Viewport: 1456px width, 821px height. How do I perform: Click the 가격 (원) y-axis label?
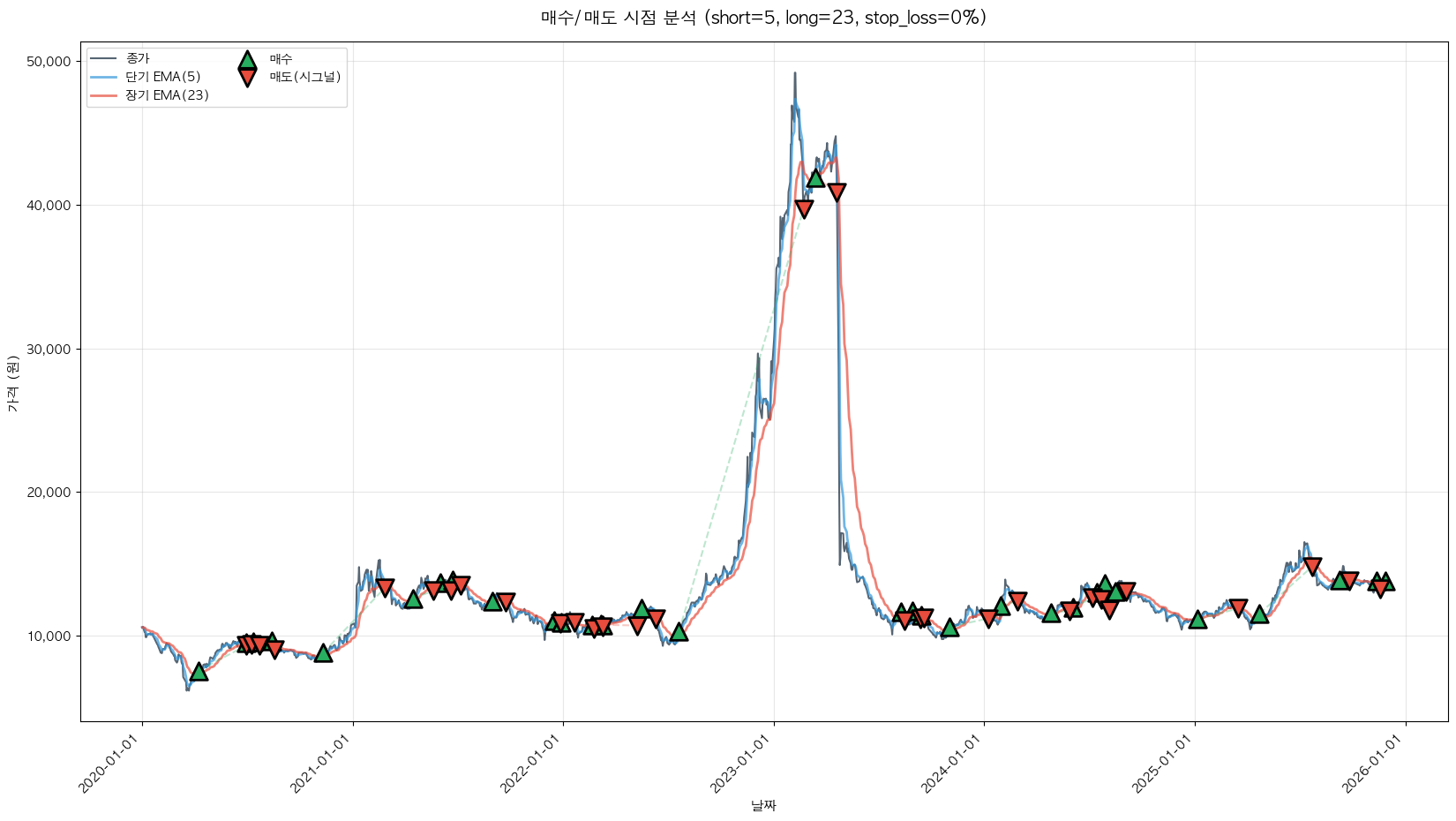12,382
